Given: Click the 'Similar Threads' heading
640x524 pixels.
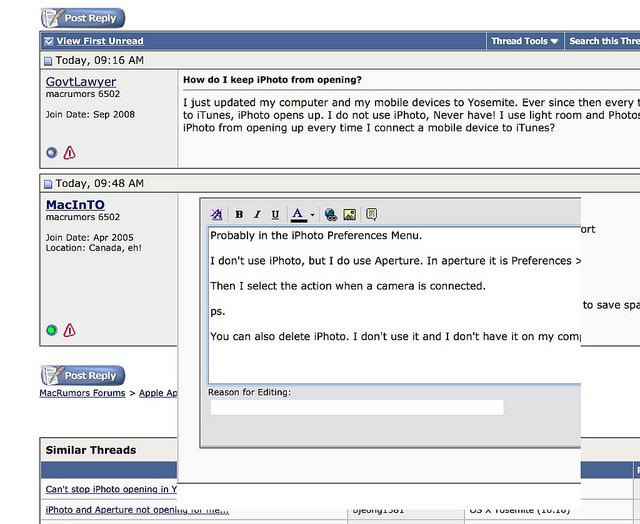Looking at the screenshot, I should (x=91, y=450).
